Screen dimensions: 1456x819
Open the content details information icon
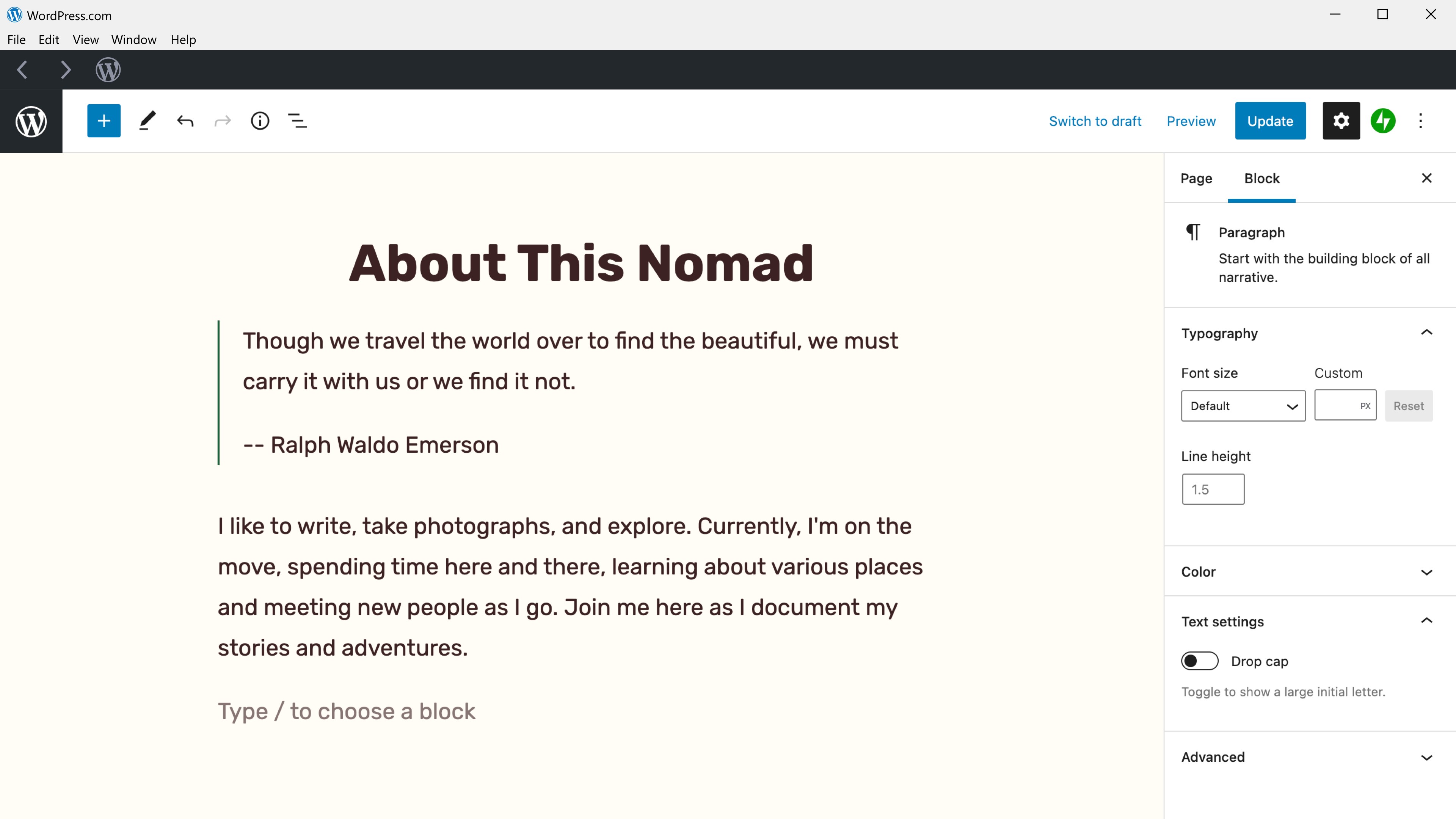click(260, 121)
